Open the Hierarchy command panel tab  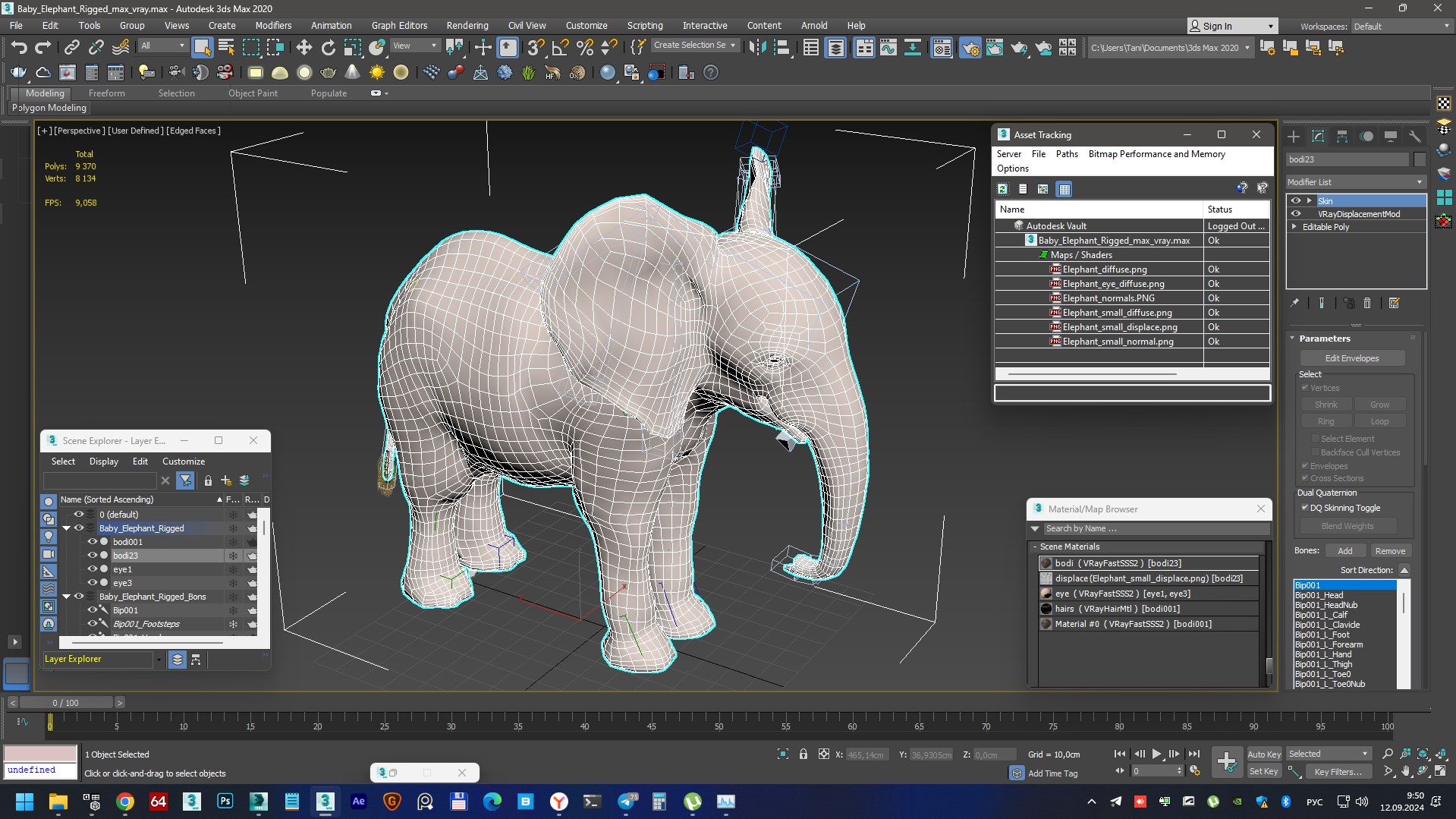click(1342, 137)
